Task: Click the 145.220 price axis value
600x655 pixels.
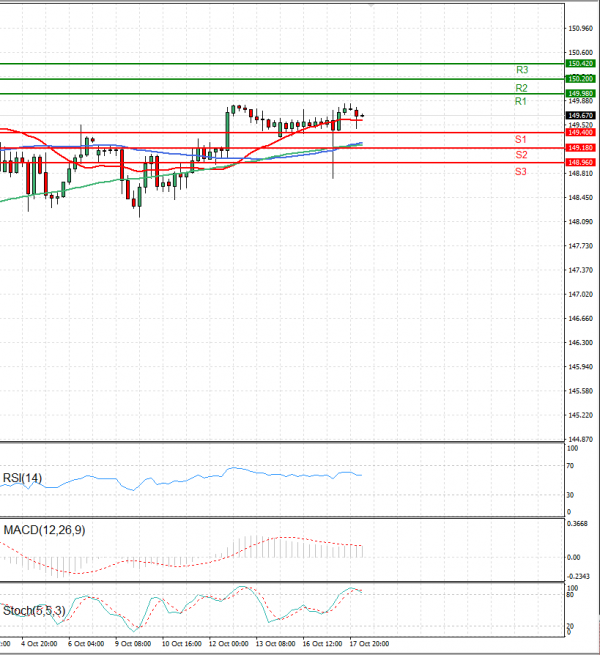Action: pyautogui.click(x=580, y=415)
